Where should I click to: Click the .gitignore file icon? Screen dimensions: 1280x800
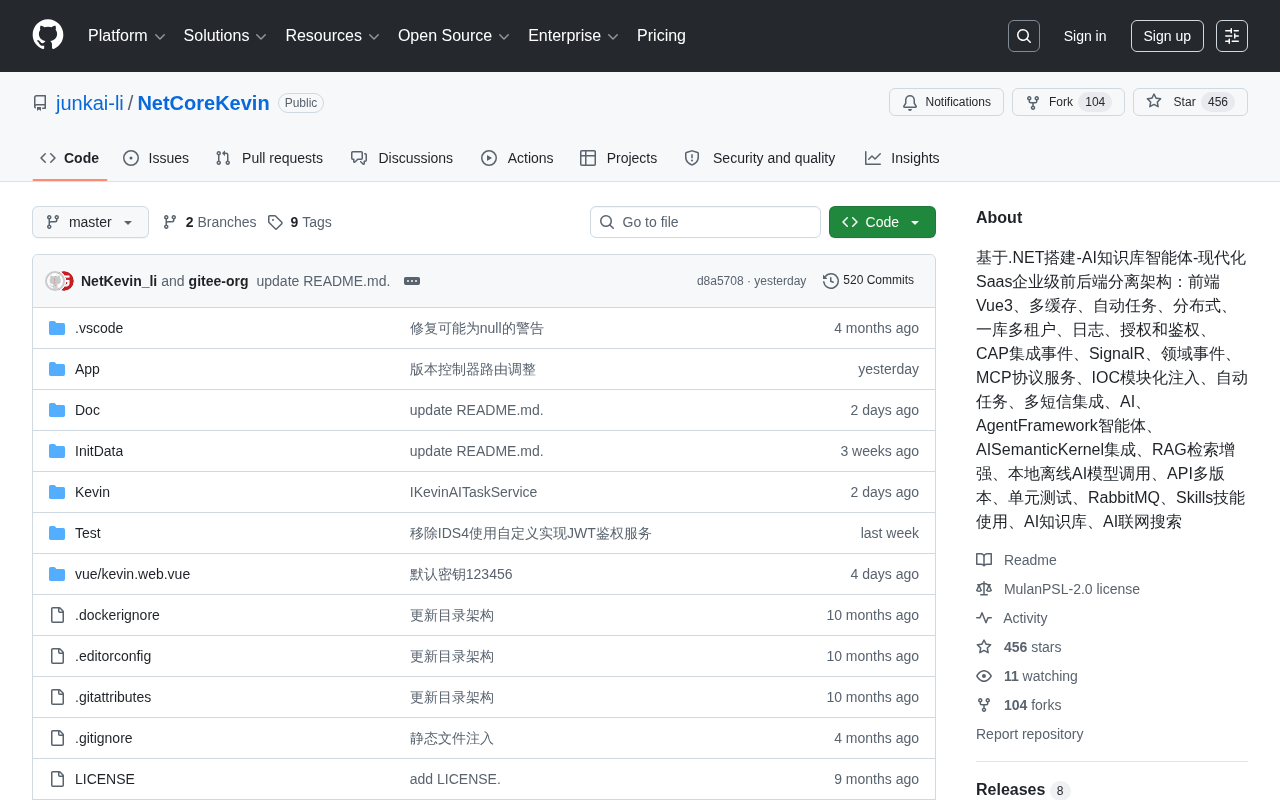pos(57,738)
